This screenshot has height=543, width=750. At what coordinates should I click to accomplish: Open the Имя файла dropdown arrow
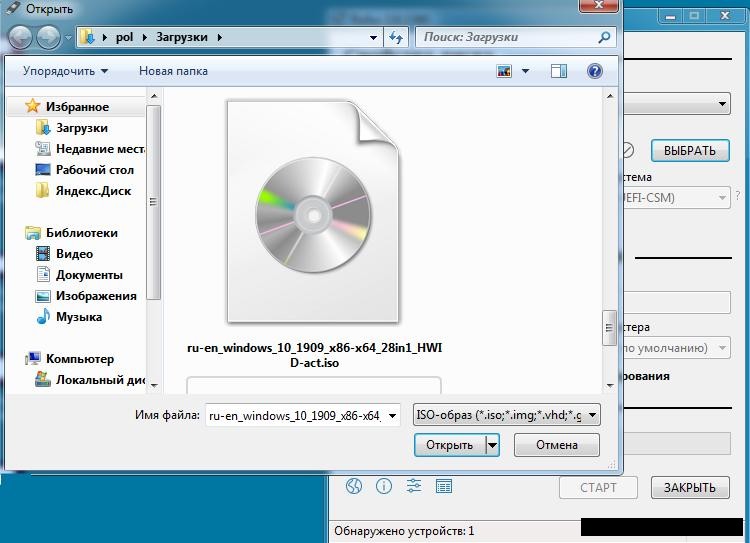tap(392, 415)
